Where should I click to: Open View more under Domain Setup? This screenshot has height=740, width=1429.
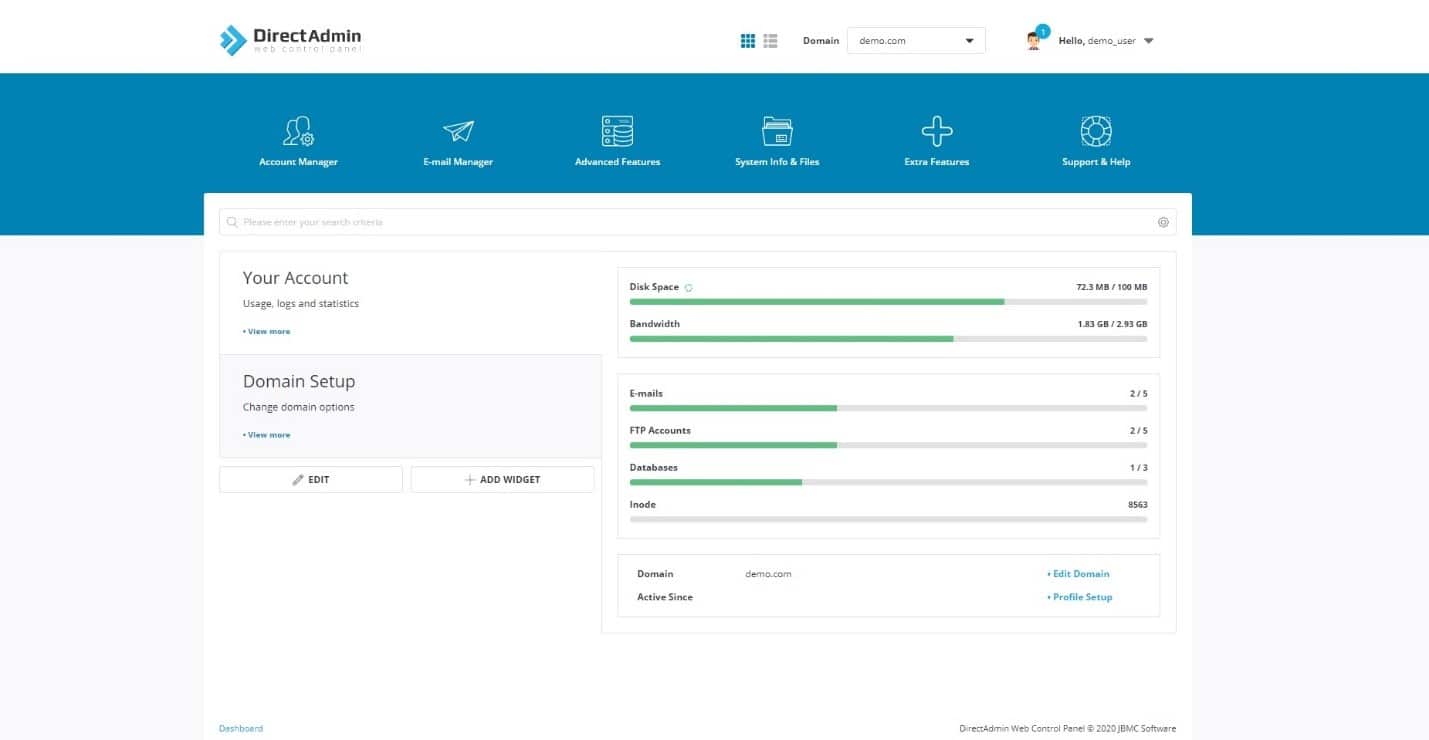pyautogui.click(x=267, y=435)
